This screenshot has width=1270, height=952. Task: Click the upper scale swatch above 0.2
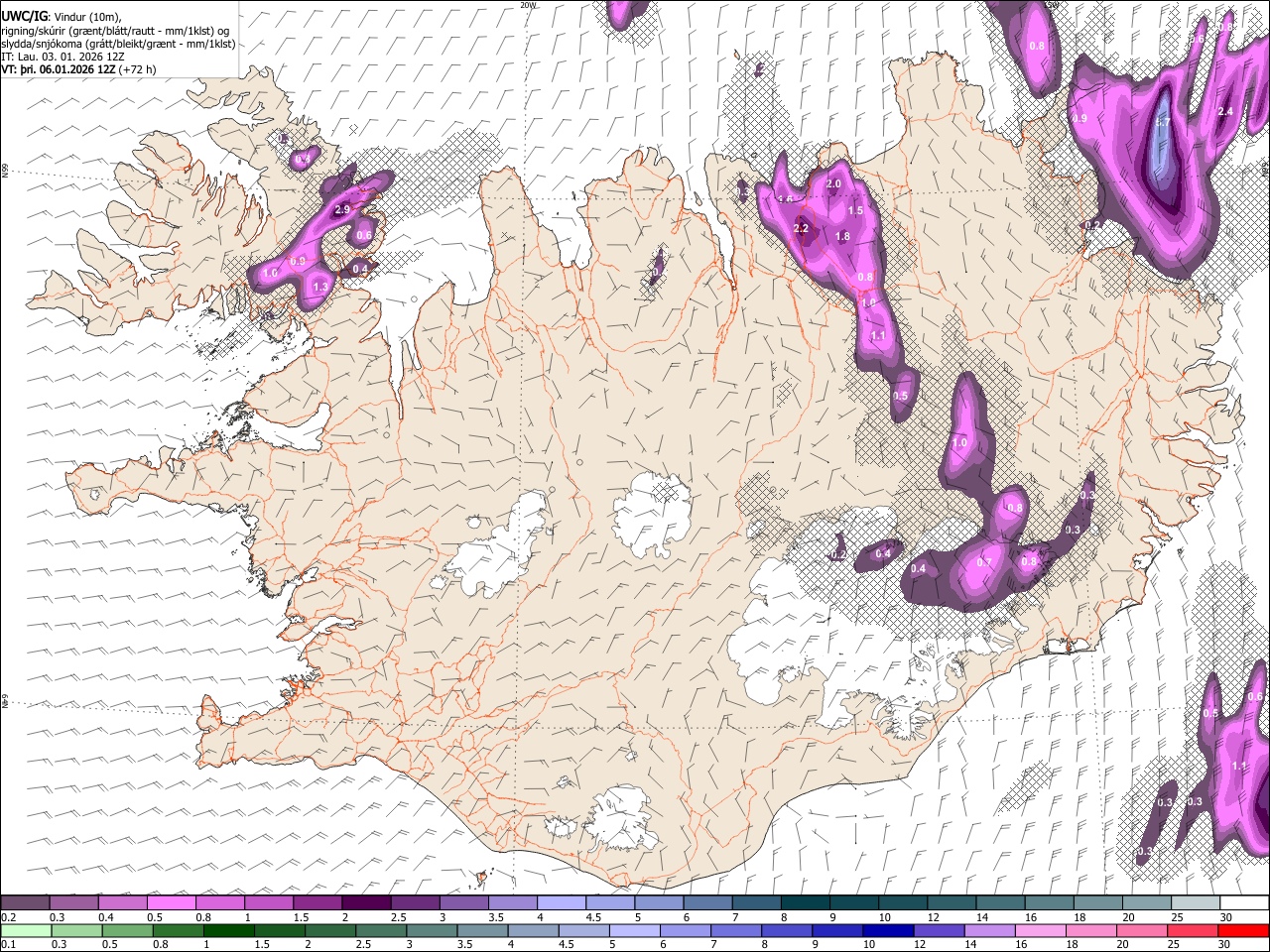(25, 902)
